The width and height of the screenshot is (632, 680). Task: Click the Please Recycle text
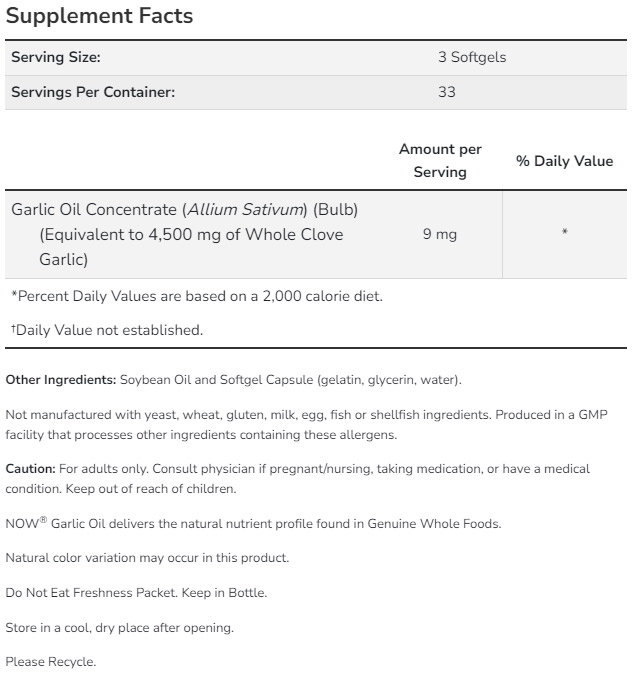(x=51, y=662)
